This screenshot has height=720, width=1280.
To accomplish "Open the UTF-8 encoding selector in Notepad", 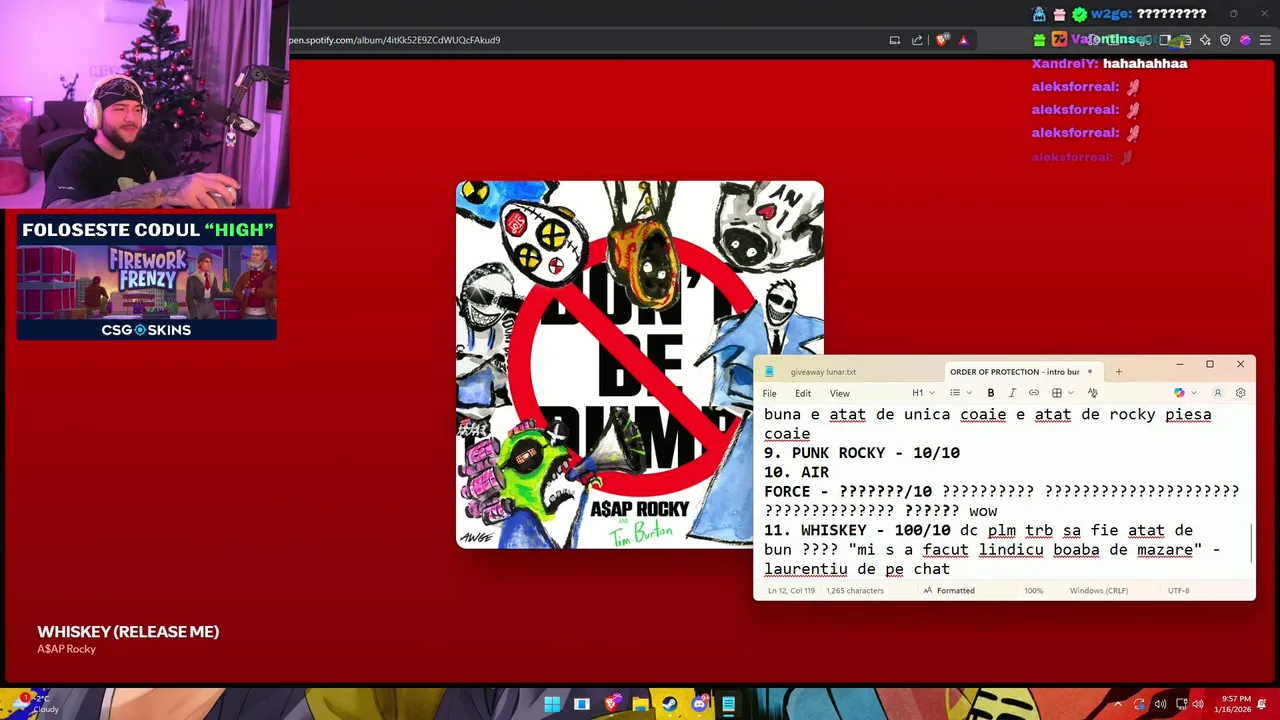I will click(1178, 591).
